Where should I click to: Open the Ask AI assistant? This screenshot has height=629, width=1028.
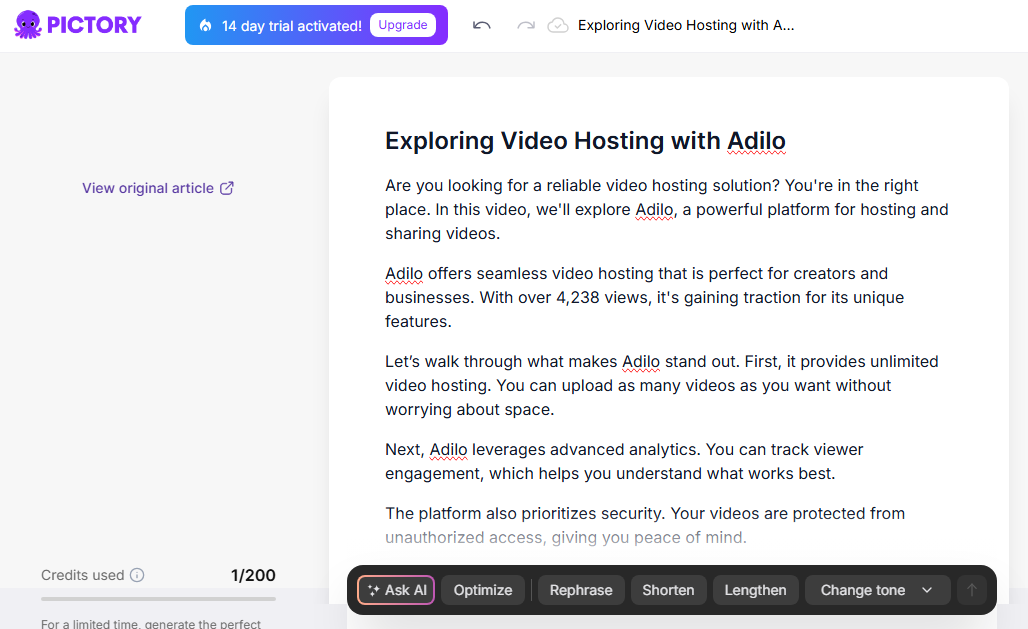396,590
